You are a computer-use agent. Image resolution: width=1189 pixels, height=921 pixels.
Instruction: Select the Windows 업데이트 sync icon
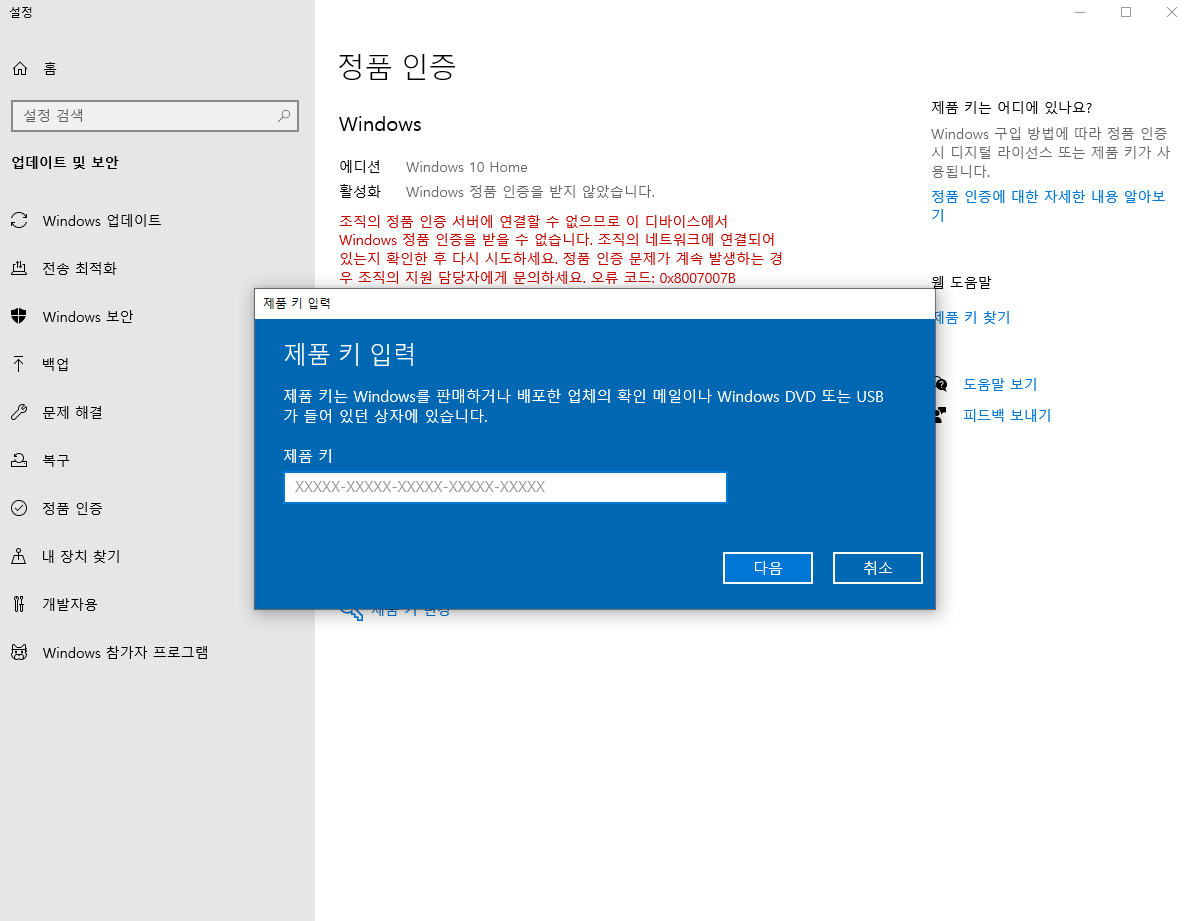click(x=19, y=221)
